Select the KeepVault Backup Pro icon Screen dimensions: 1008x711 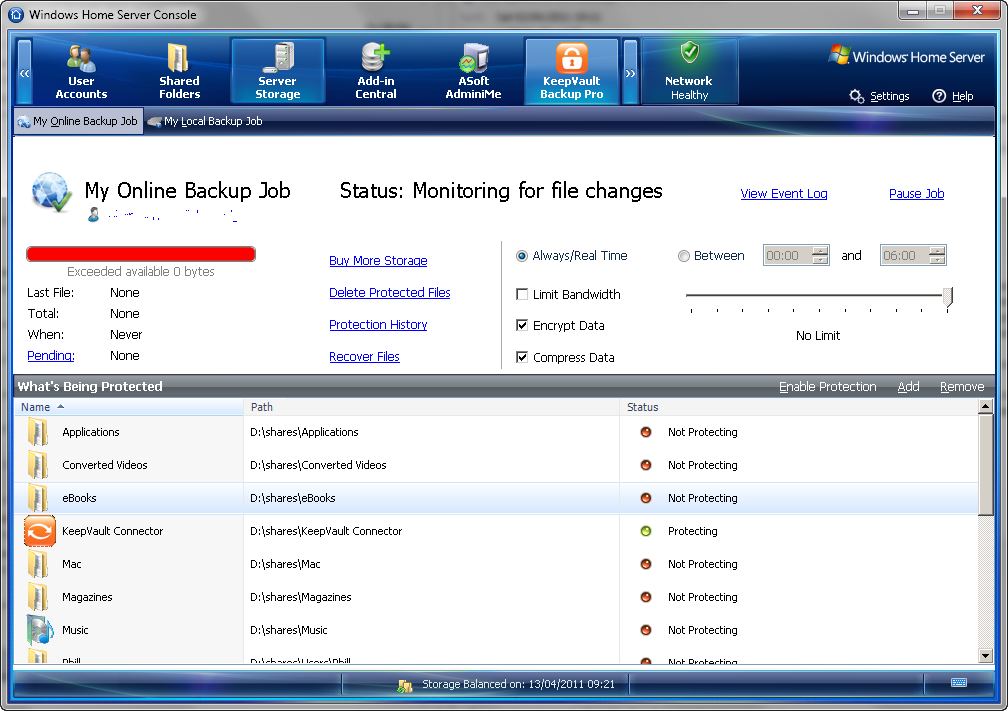(572, 58)
